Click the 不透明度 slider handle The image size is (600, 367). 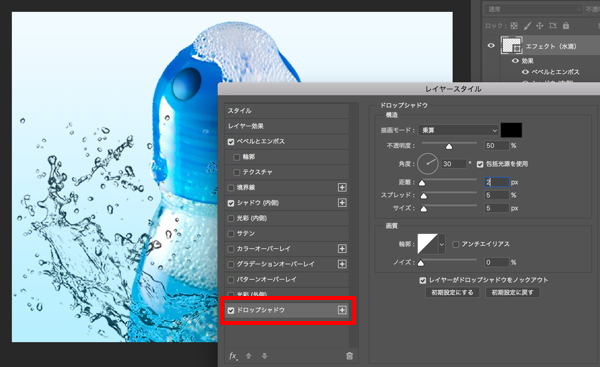(x=449, y=147)
